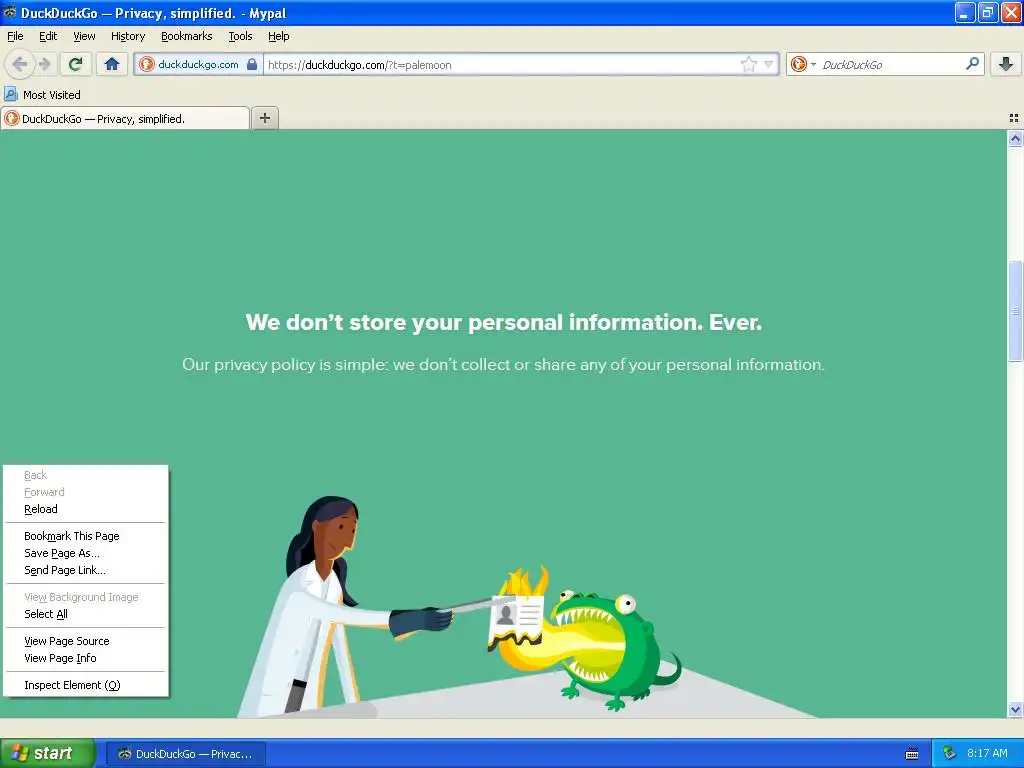This screenshot has height=768, width=1024.
Task: Open the View menu
Action: tap(84, 36)
